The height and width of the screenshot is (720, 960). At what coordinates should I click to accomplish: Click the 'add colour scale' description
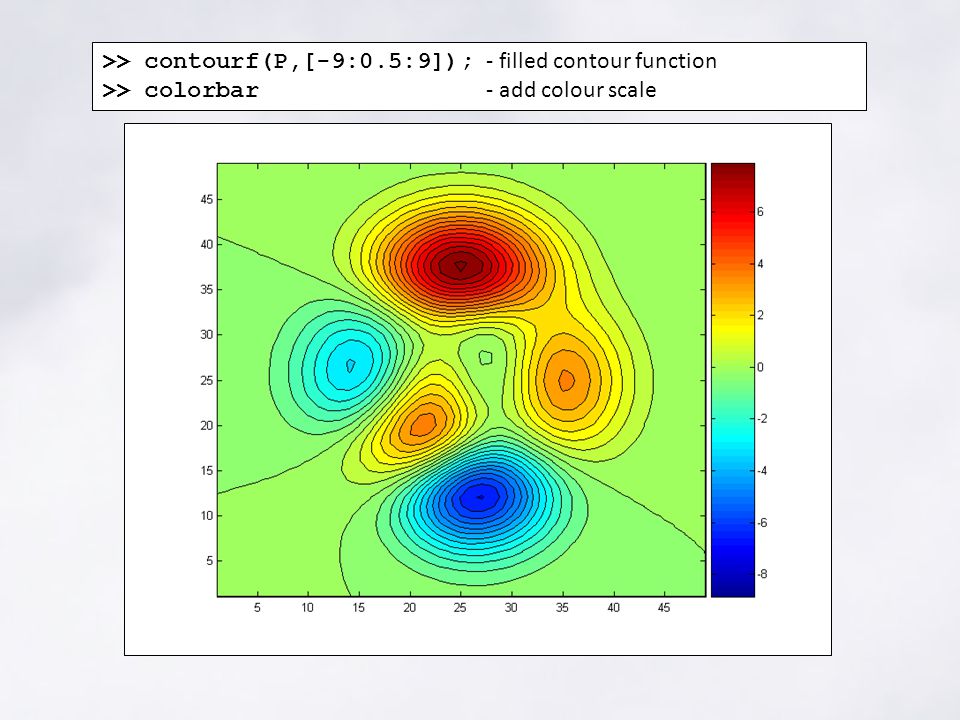(x=571, y=90)
